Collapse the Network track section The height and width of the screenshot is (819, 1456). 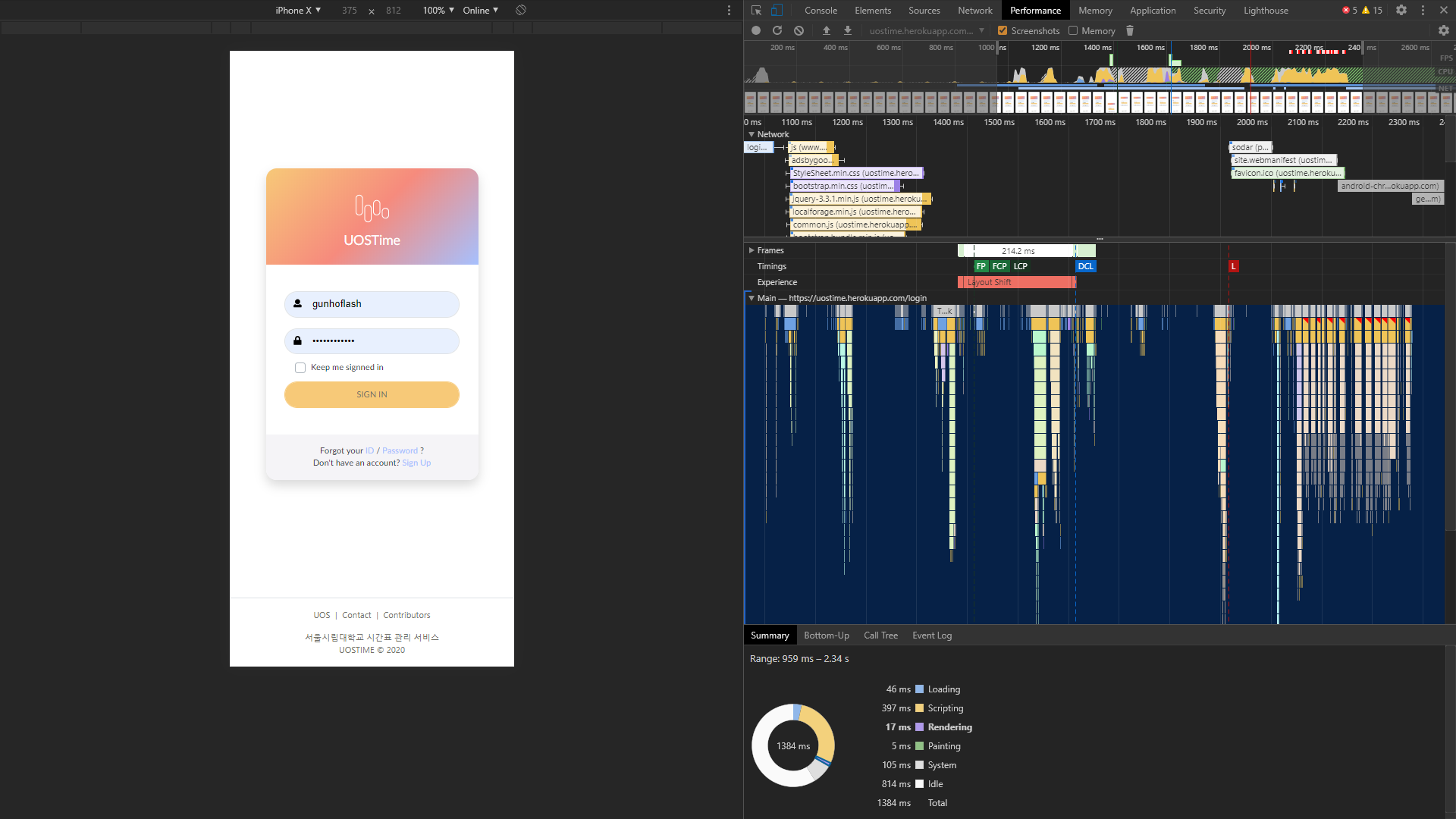click(x=752, y=134)
